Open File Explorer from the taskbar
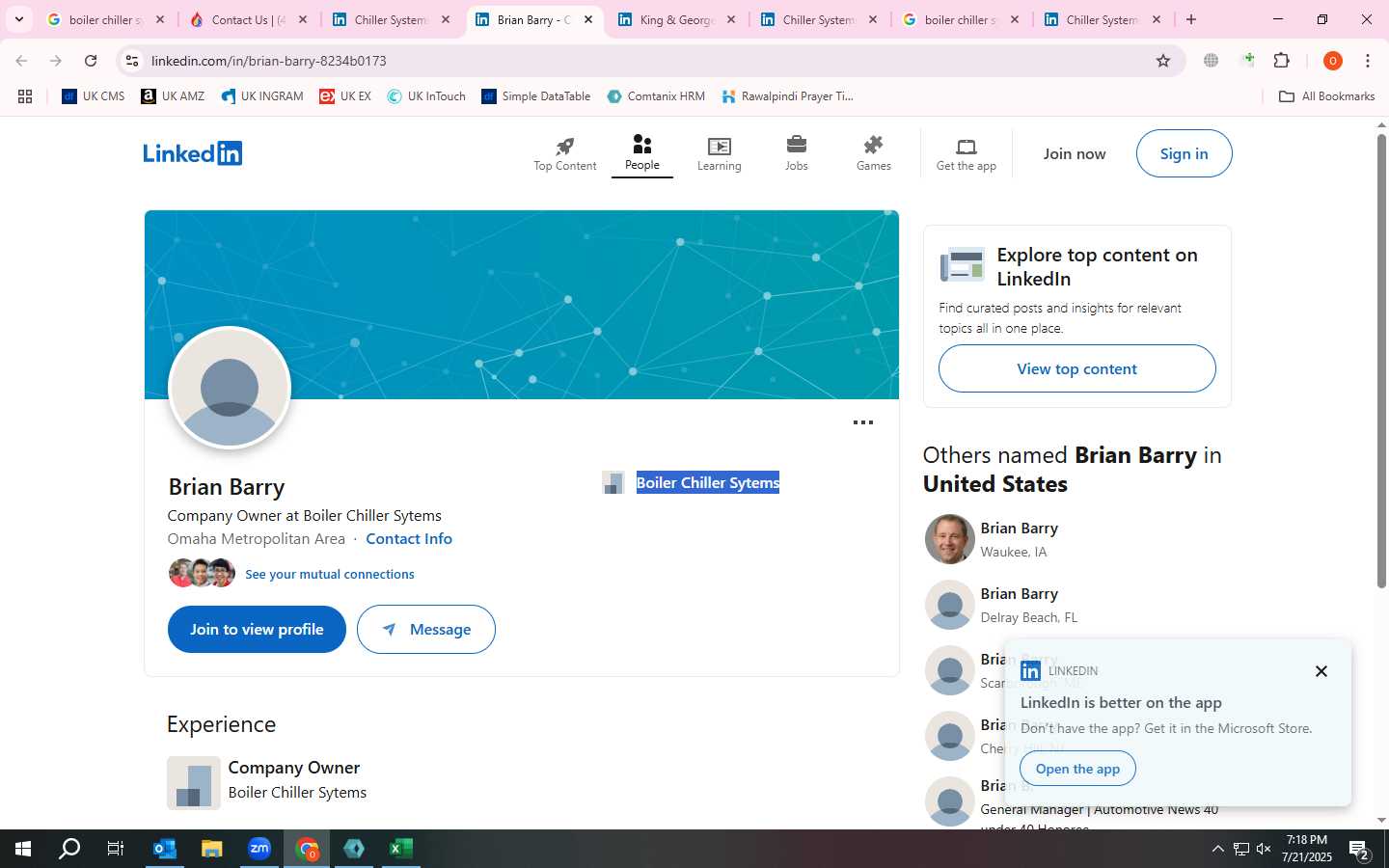This screenshot has width=1389, height=868. [x=212, y=849]
